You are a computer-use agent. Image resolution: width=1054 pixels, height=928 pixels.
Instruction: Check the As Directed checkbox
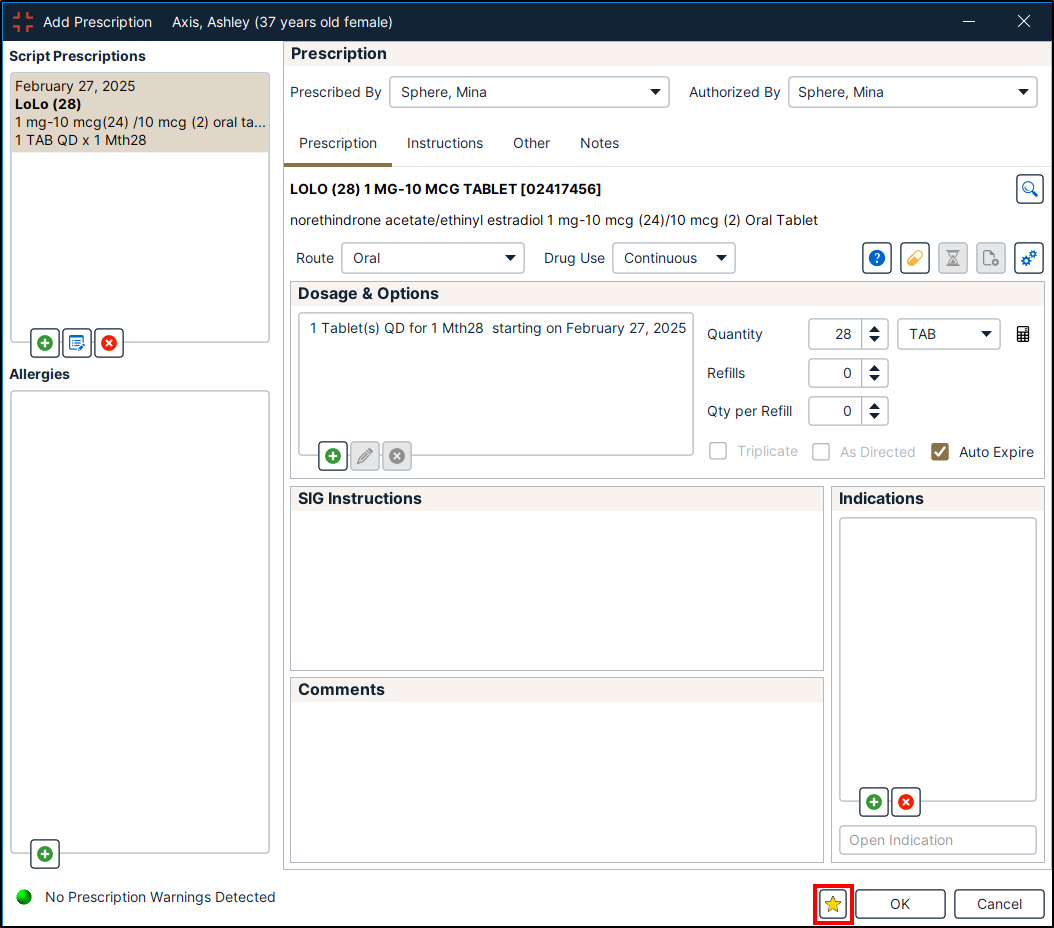[821, 452]
